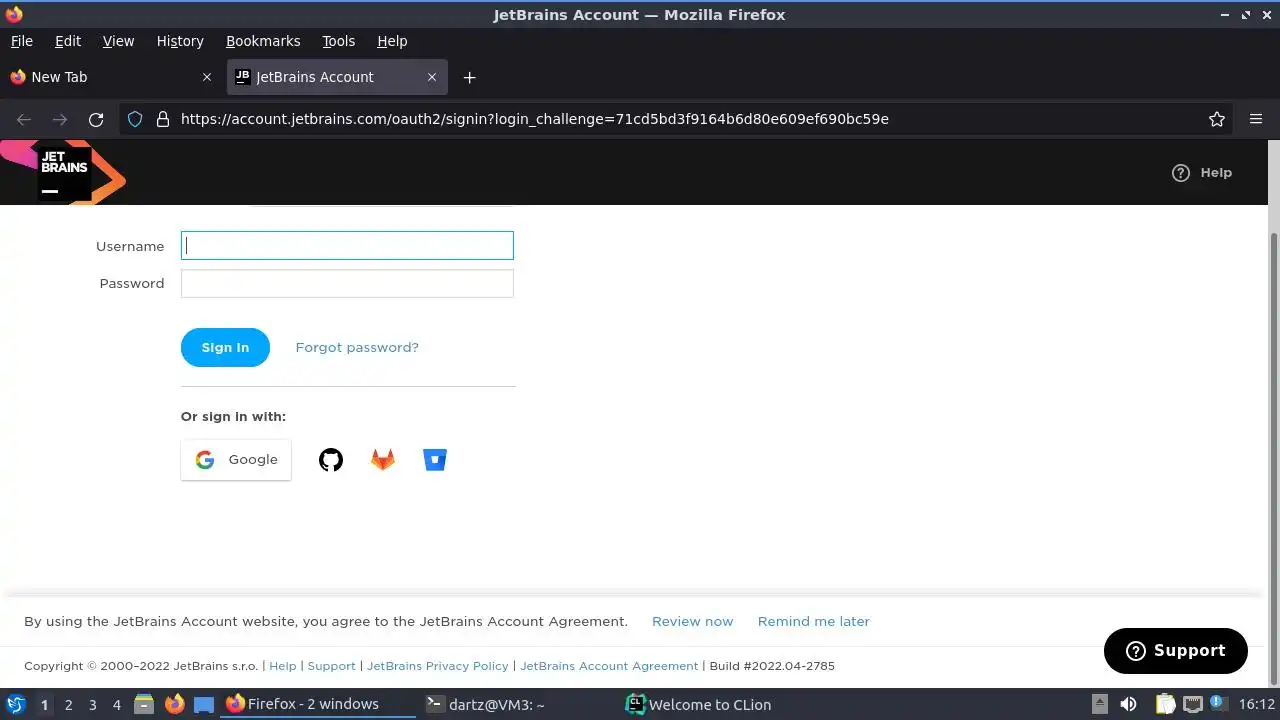Open the Support chat widget
The height and width of the screenshot is (720, 1280).
tap(1176, 651)
